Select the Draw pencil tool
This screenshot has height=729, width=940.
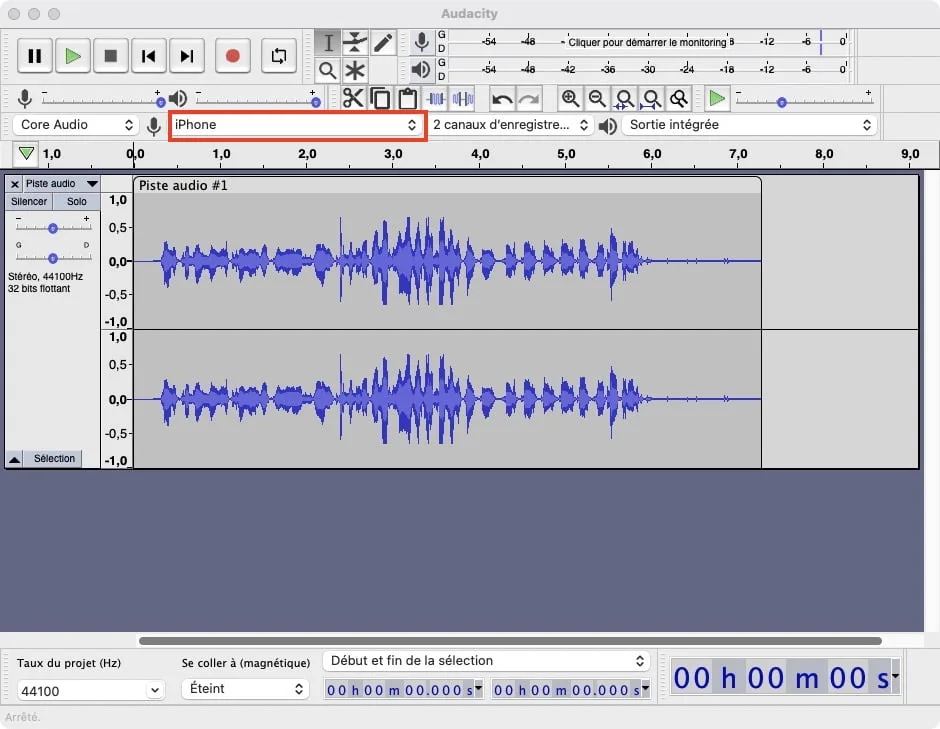382,43
